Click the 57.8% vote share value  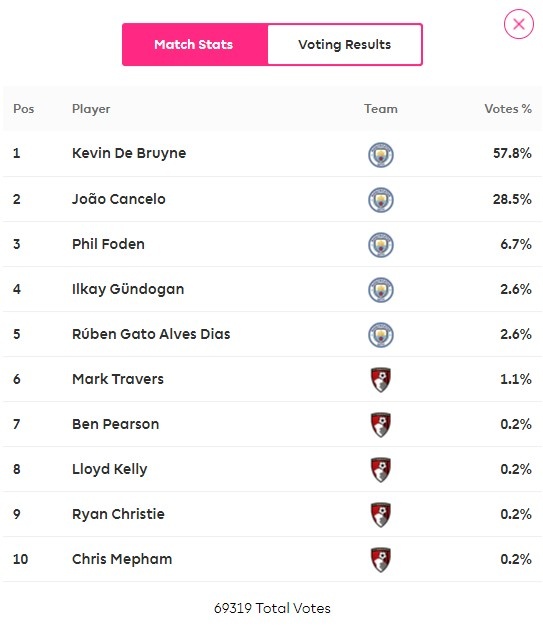pyautogui.click(x=512, y=153)
